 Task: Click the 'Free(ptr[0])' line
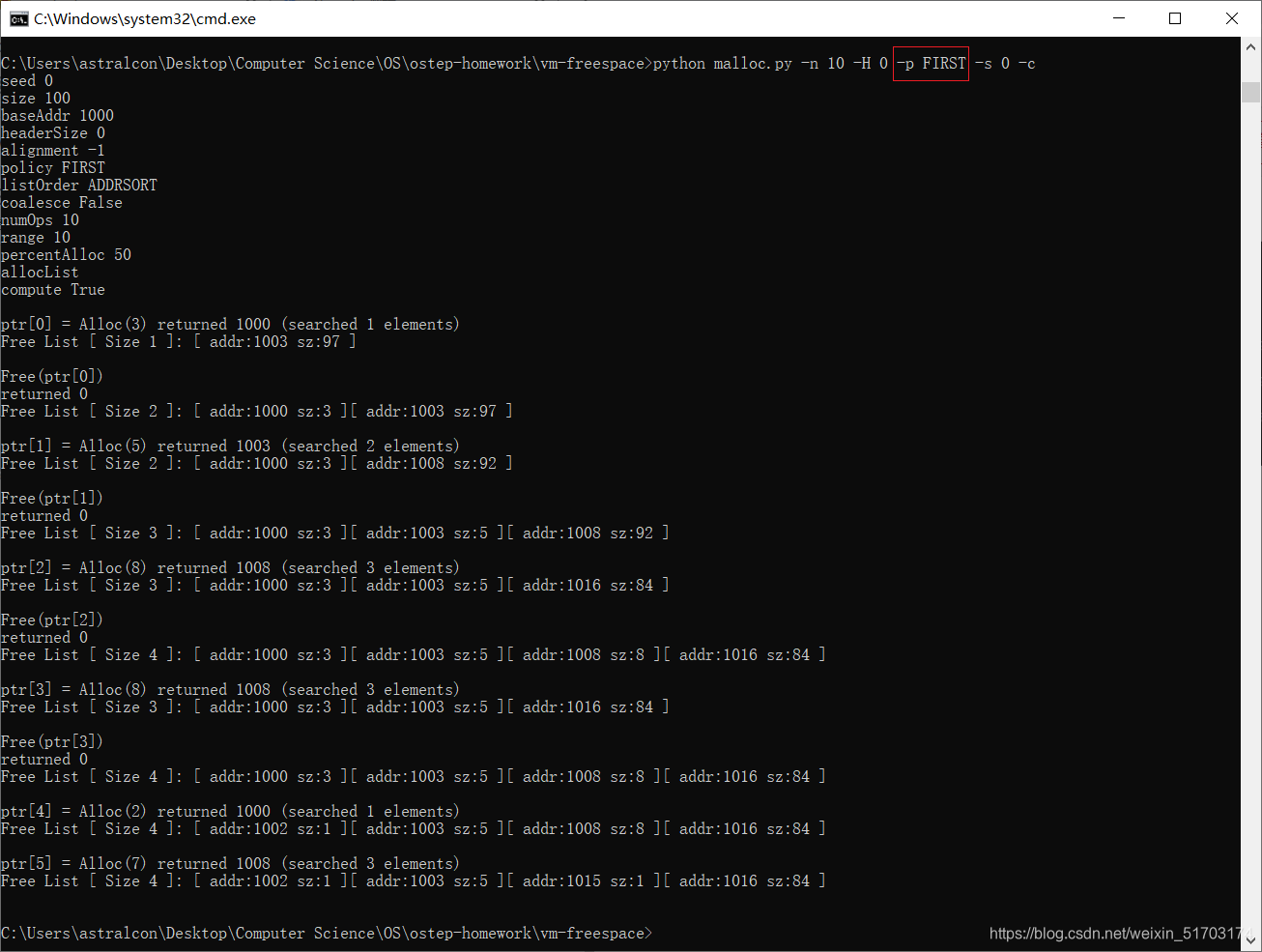[x=52, y=377]
